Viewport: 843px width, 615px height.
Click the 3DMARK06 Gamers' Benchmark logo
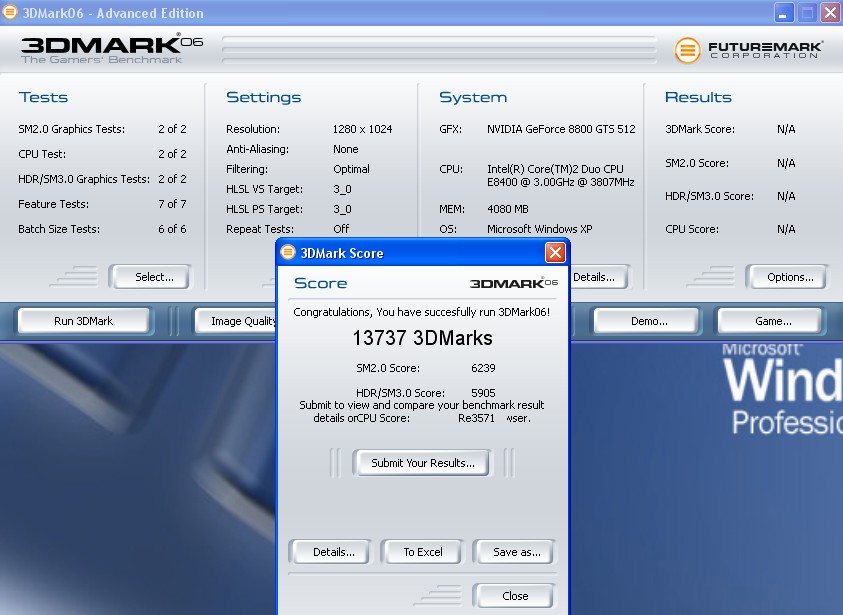(112, 49)
